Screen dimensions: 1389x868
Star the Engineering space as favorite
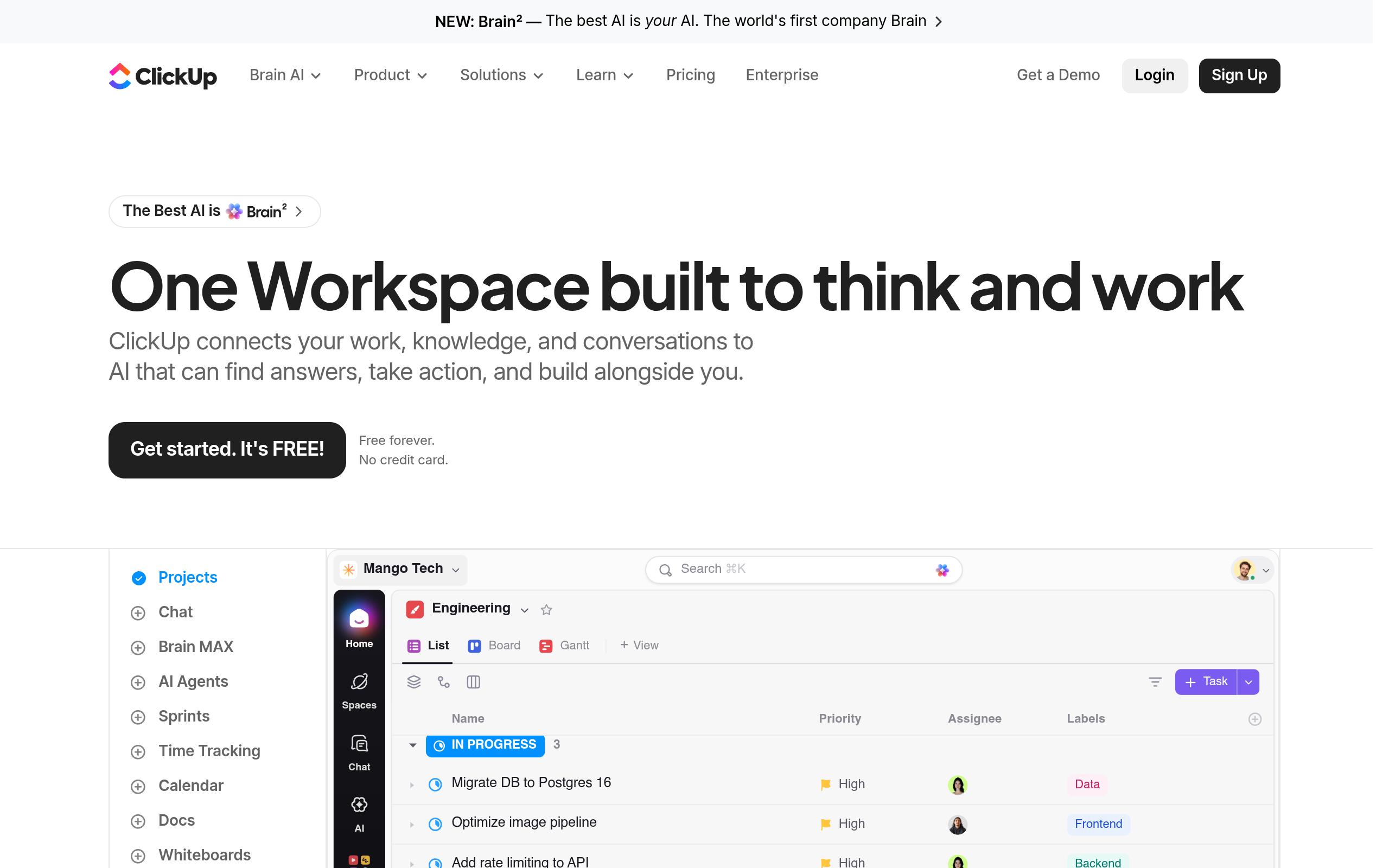click(546, 610)
